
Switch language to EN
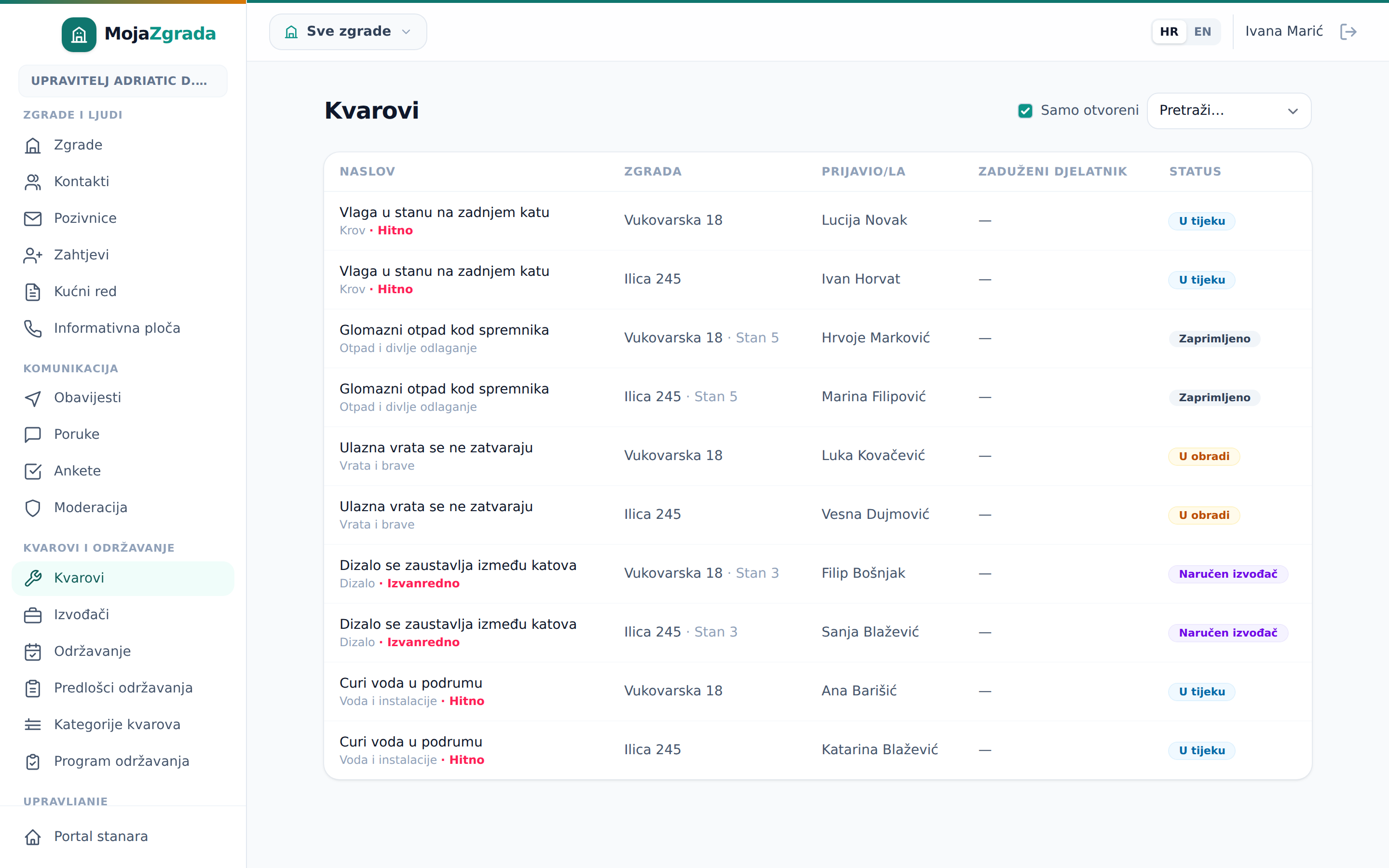1202,31
